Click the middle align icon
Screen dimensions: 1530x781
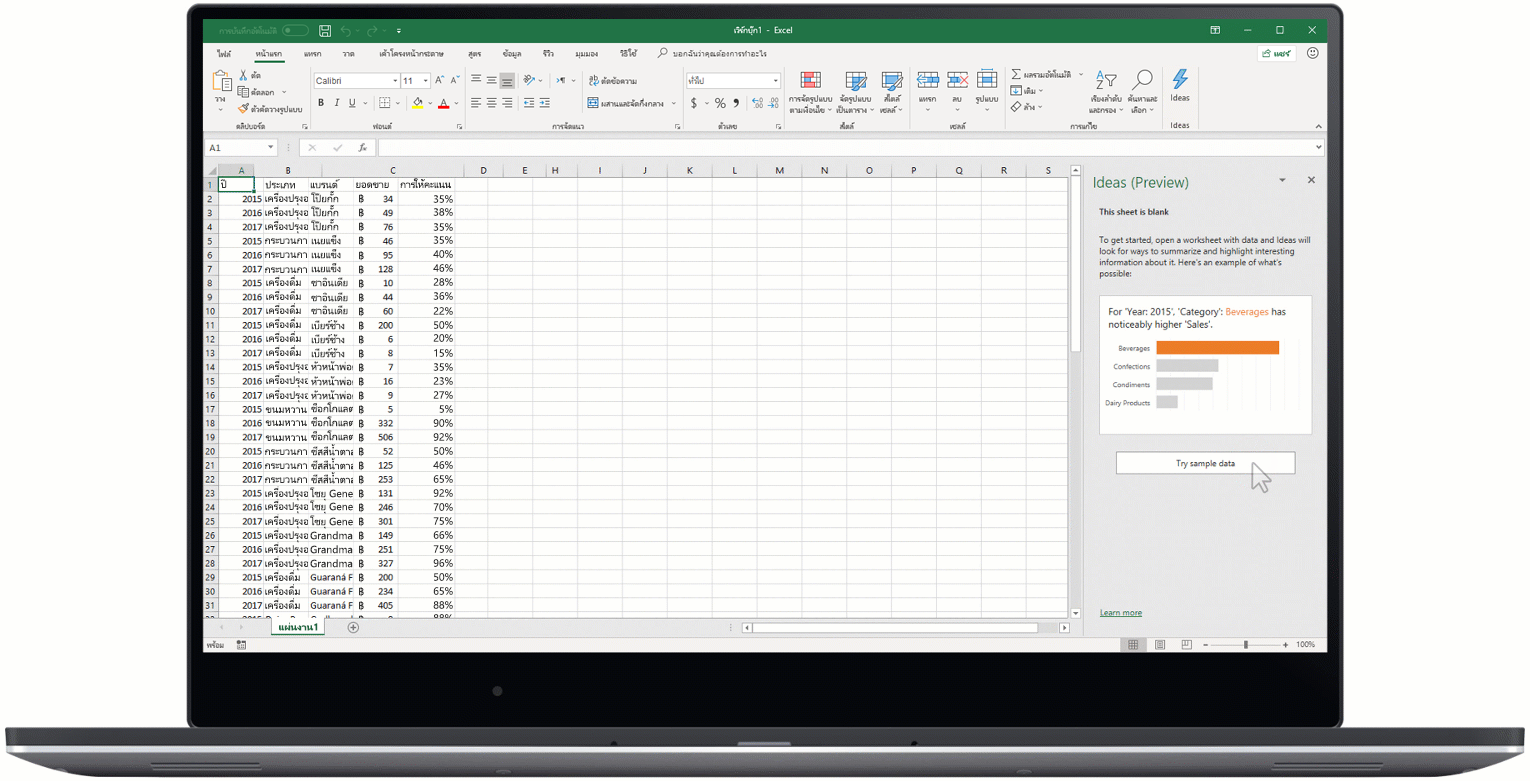[x=492, y=80]
